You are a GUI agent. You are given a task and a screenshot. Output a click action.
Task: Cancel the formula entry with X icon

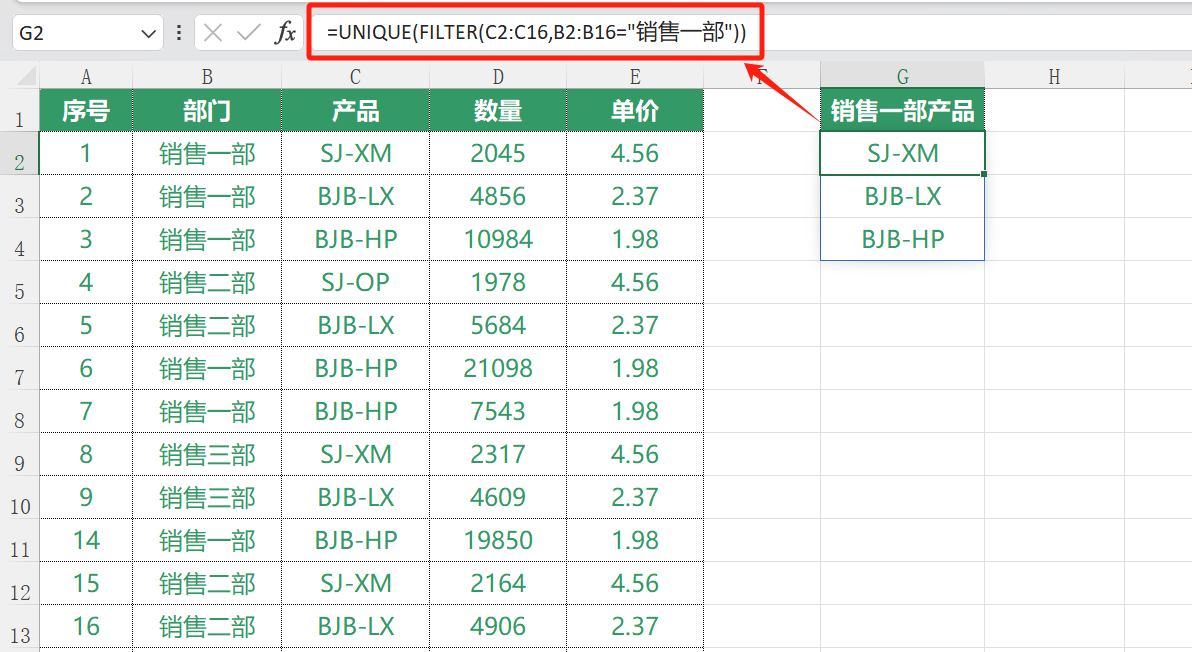(213, 33)
